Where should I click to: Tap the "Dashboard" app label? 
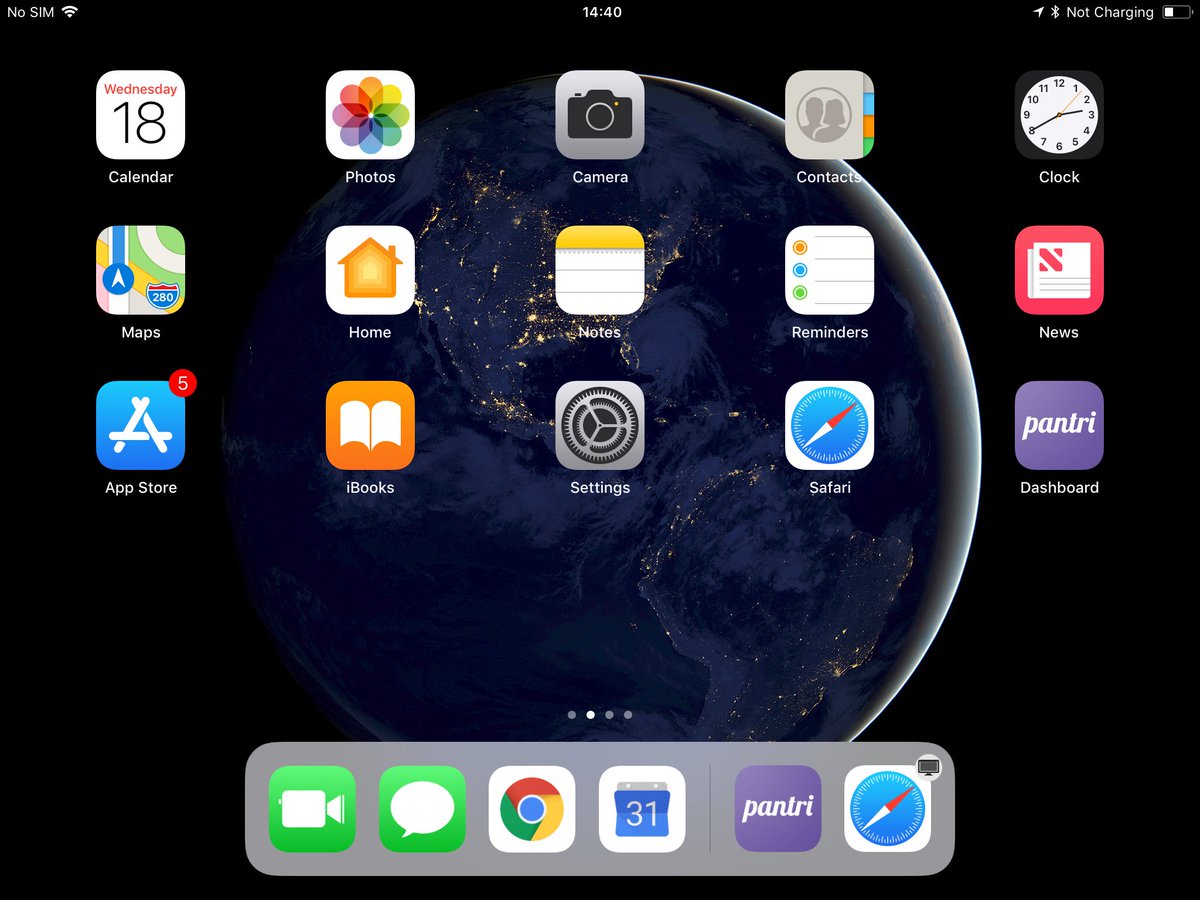[x=1059, y=488]
